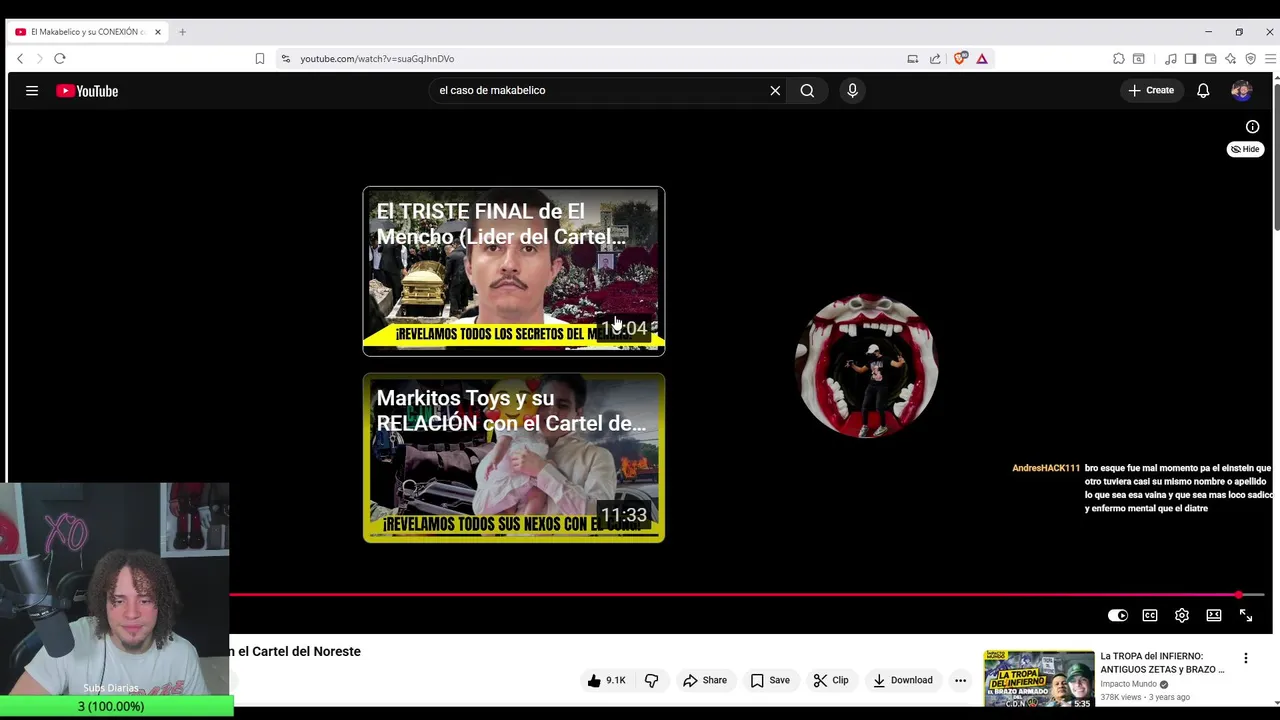Open the La TROPA del INFIERNO video title
The width and height of the screenshot is (1280, 720).
point(1162,663)
